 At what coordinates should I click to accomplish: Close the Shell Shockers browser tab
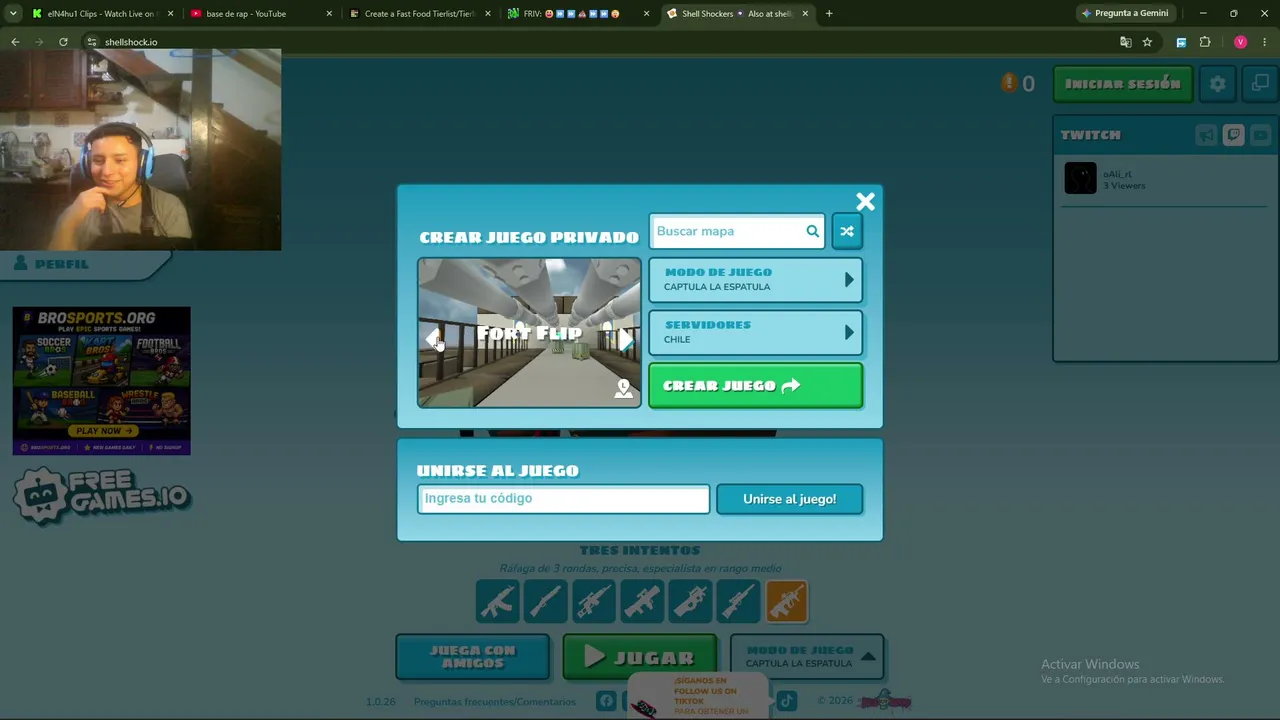[x=805, y=14]
